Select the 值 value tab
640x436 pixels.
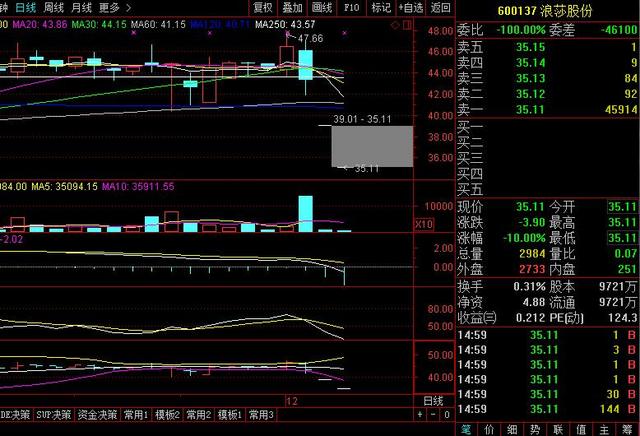(581, 429)
